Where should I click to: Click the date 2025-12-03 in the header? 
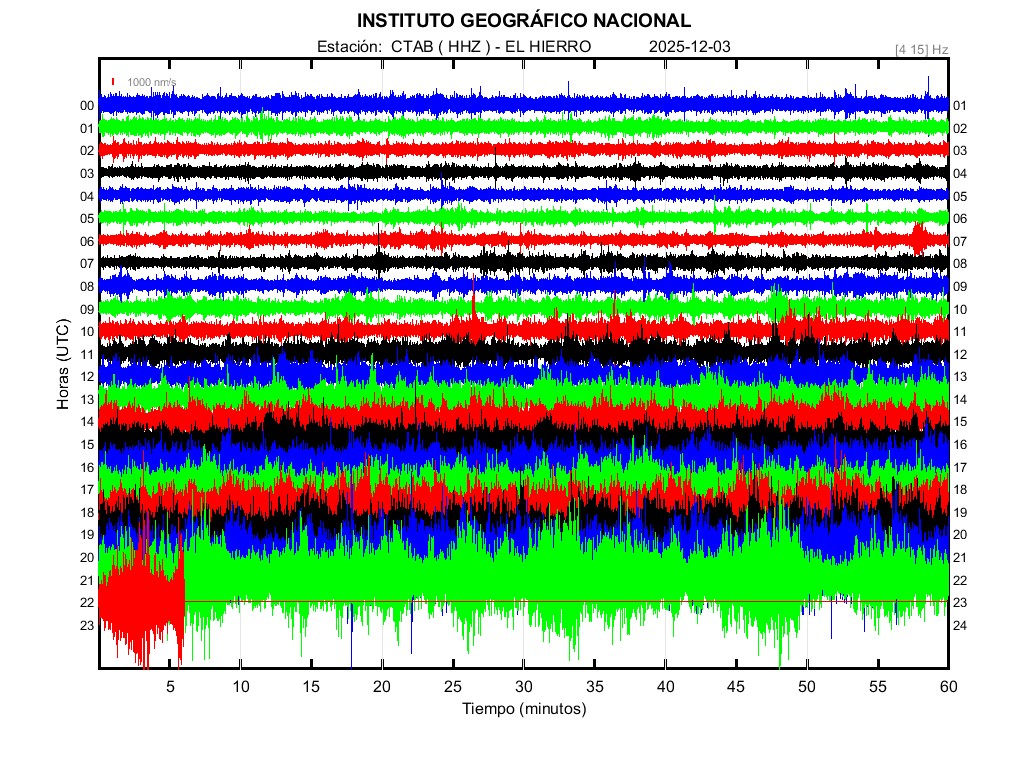(x=691, y=47)
